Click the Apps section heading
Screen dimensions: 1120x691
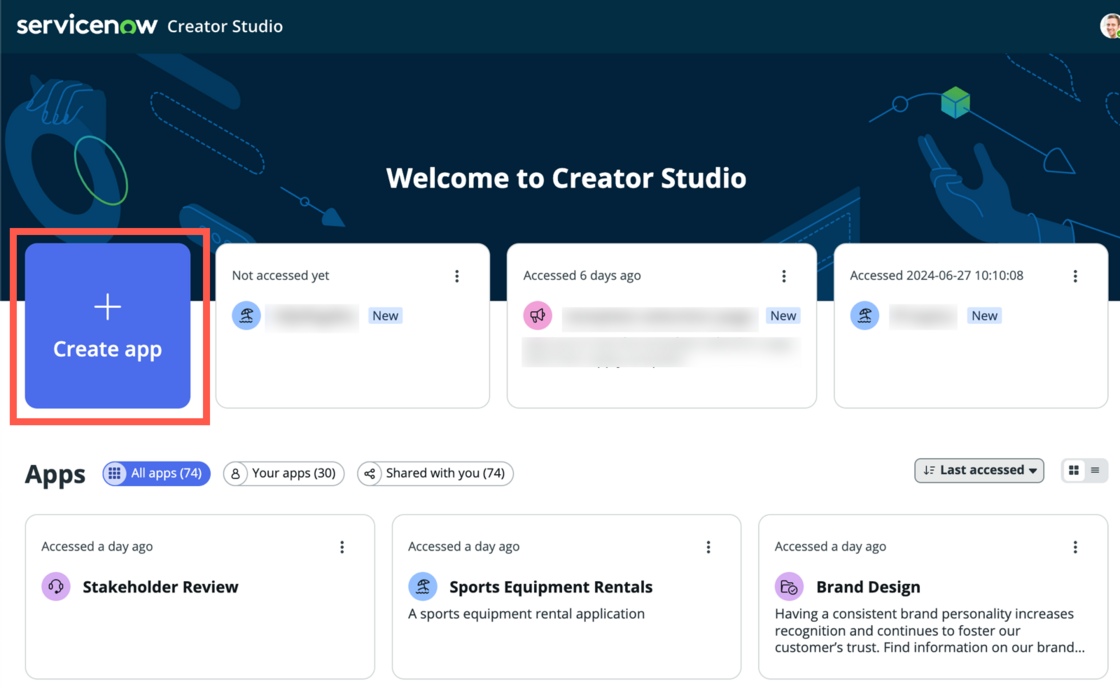pyautogui.click(x=55, y=474)
